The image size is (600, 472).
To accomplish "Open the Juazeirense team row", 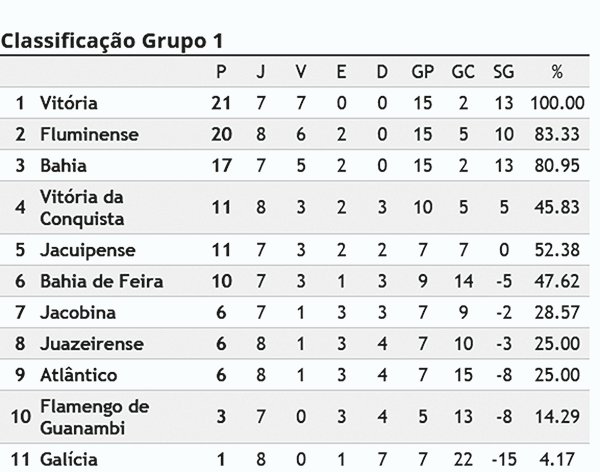I will coord(295,344).
